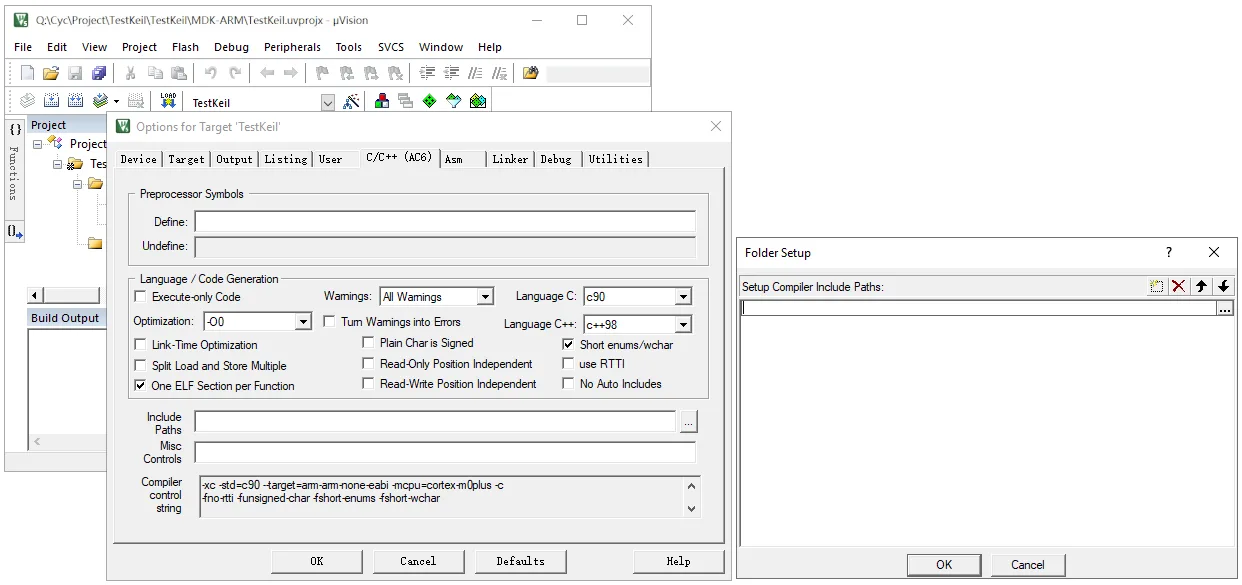The width and height of the screenshot is (1242, 585).
Task: Click the Move Down arrow in Folder Setup
Action: click(1223, 287)
